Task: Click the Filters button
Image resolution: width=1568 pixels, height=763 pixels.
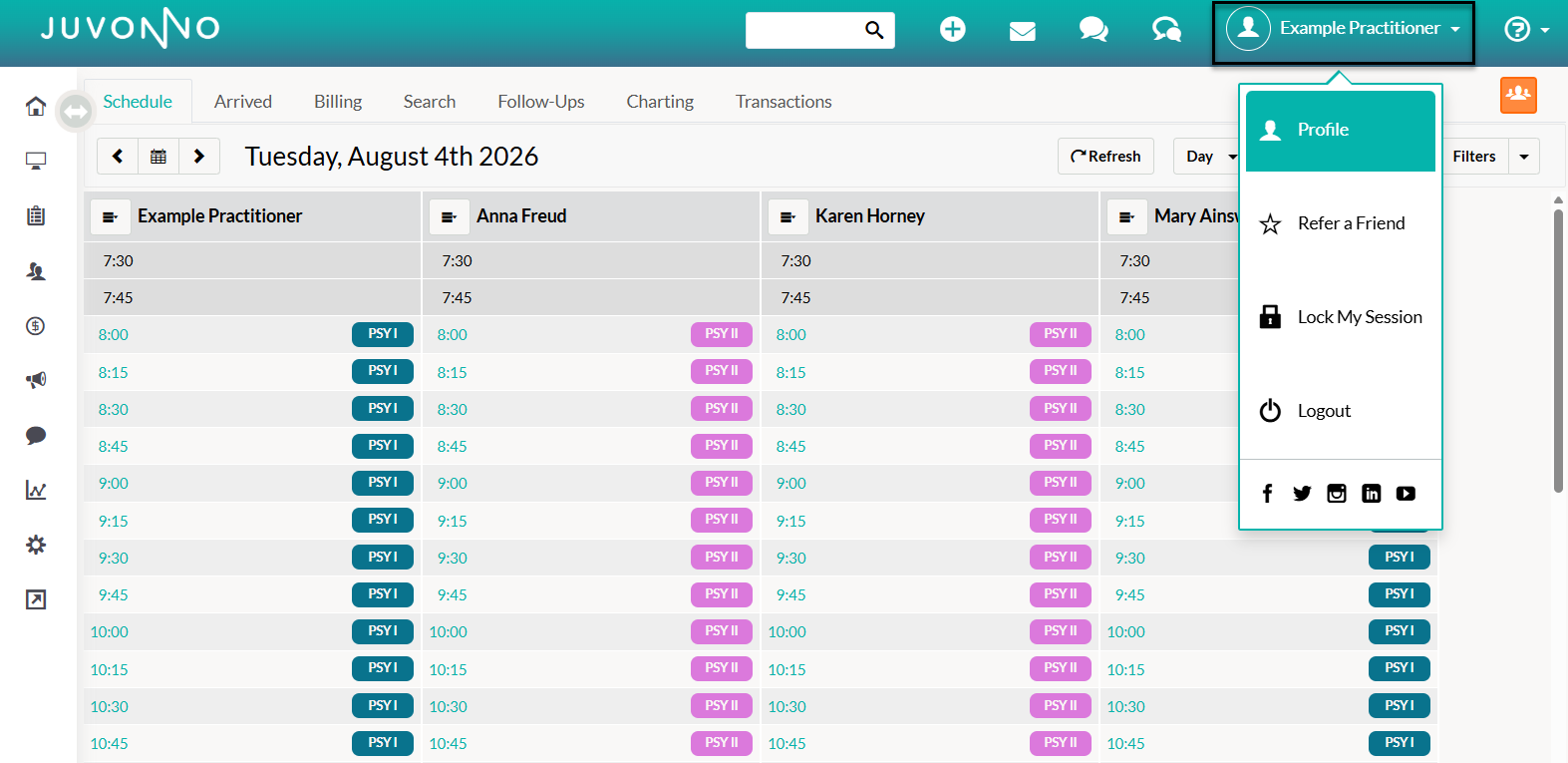Action: (x=1473, y=157)
